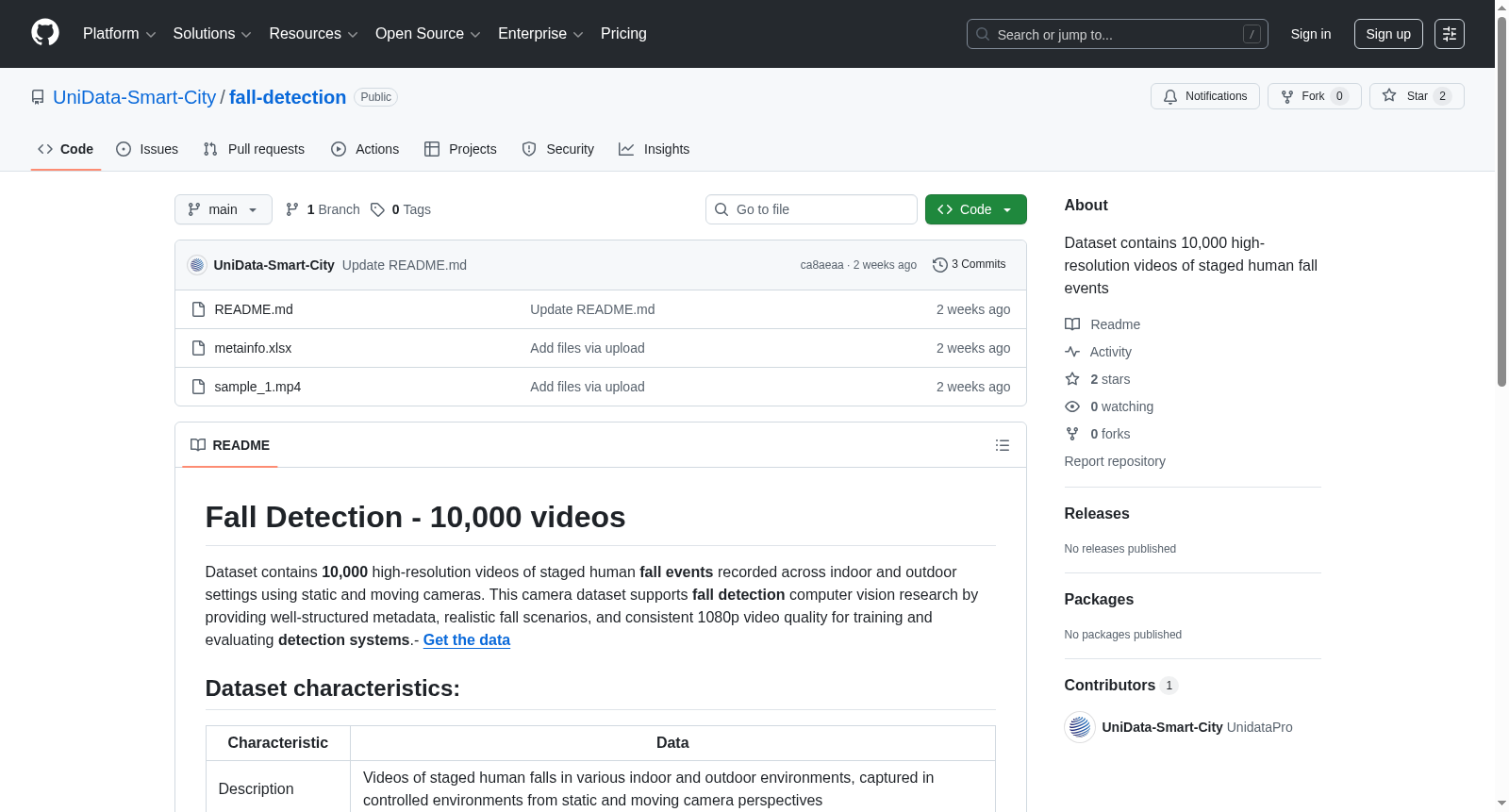This screenshot has width=1509, height=812.
Task: Open the Packages section heading
Action: (1099, 599)
